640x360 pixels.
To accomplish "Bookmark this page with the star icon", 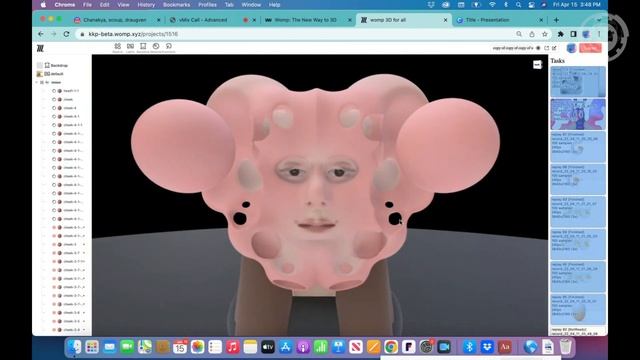I will (x=544, y=34).
